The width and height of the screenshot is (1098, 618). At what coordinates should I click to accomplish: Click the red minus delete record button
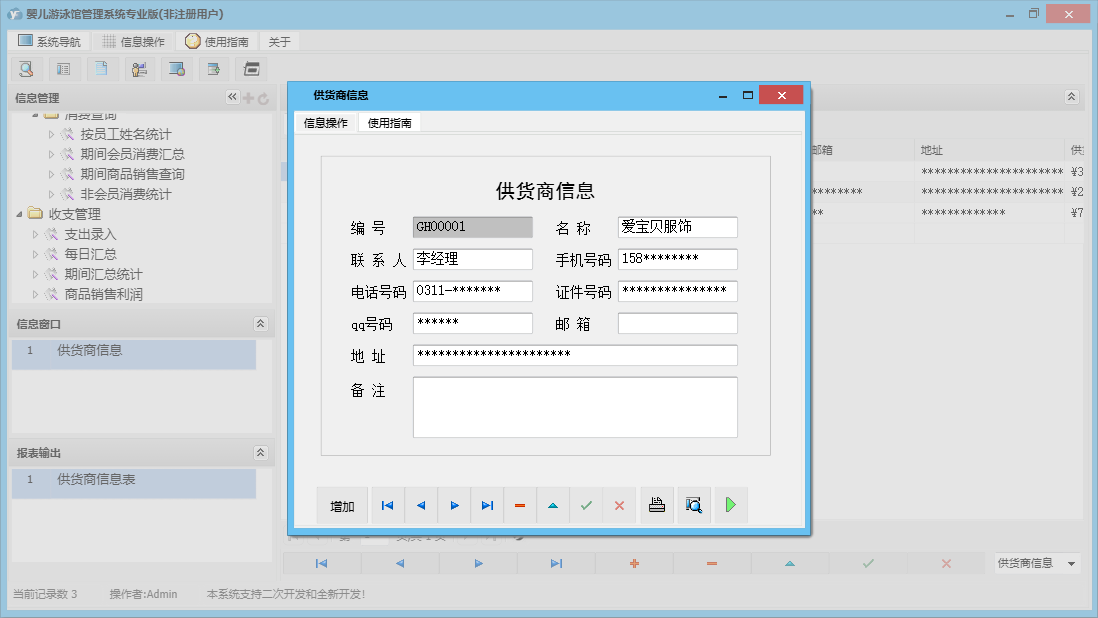(520, 506)
